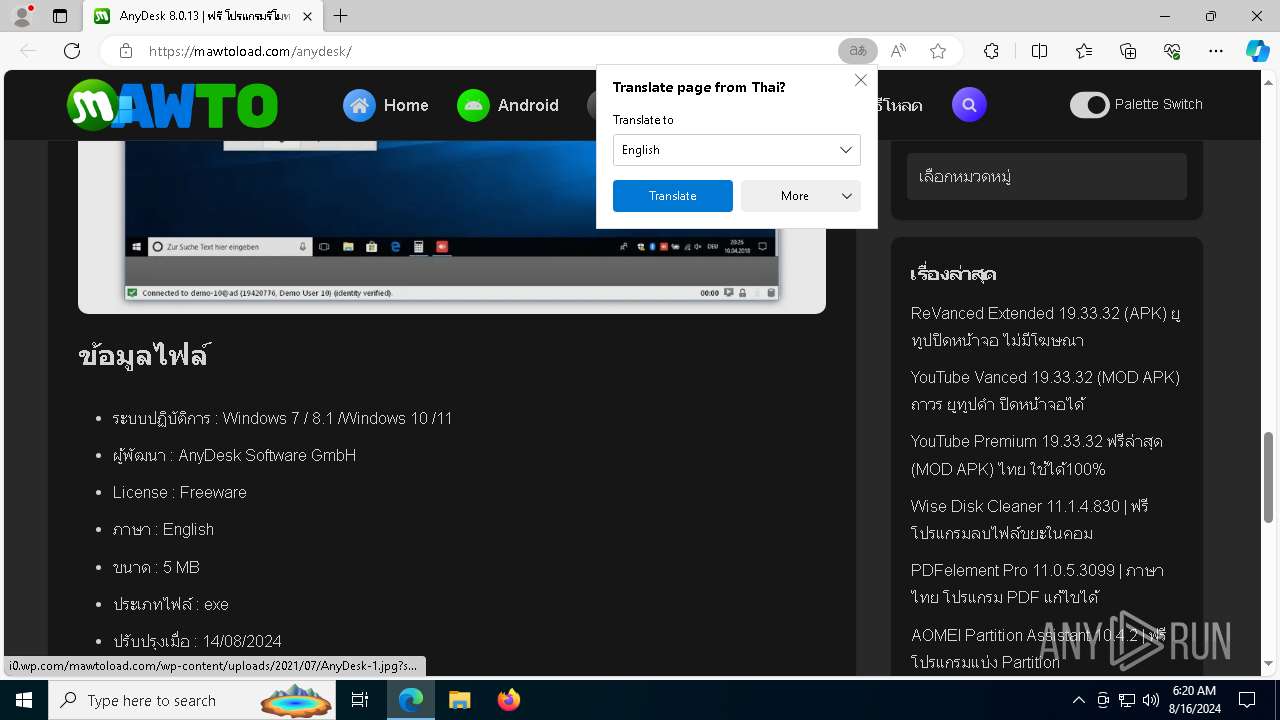The width and height of the screenshot is (1280, 720).
Task: Open ReVanced Extended 19.33.32 article link
Action: (x=1045, y=327)
